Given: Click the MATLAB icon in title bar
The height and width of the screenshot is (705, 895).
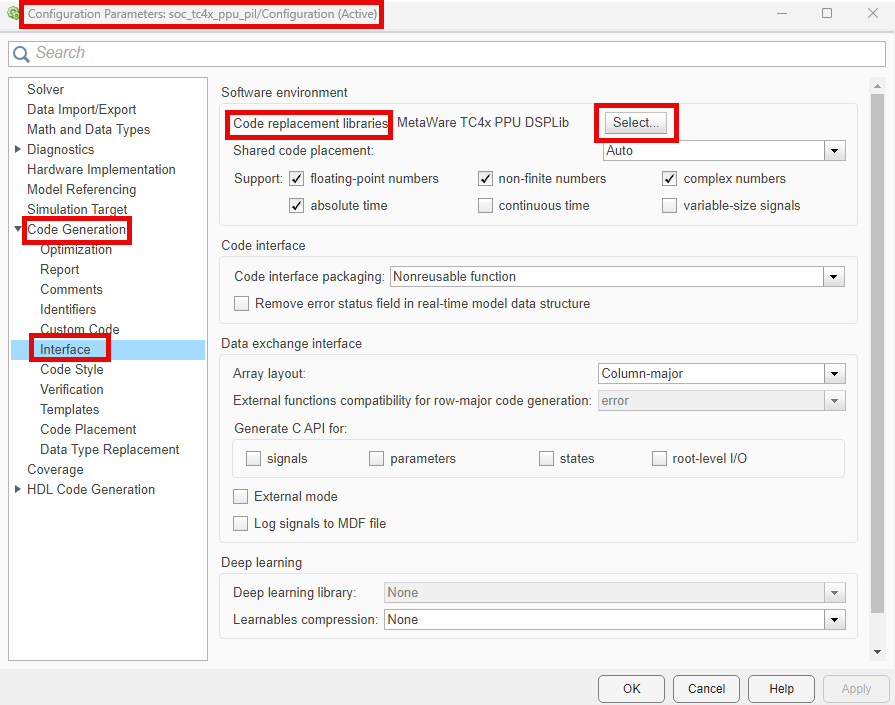Looking at the screenshot, I should point(12,14).
